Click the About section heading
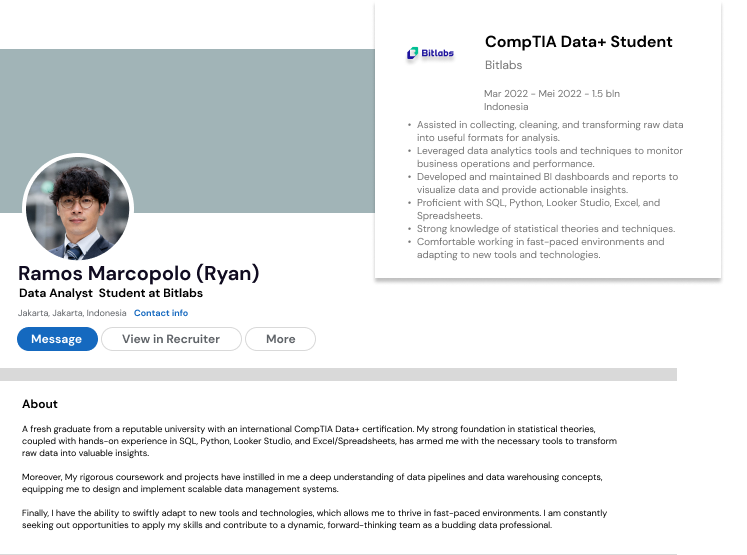Viewport: 747px width, 555px height. (x=40, y=404)
